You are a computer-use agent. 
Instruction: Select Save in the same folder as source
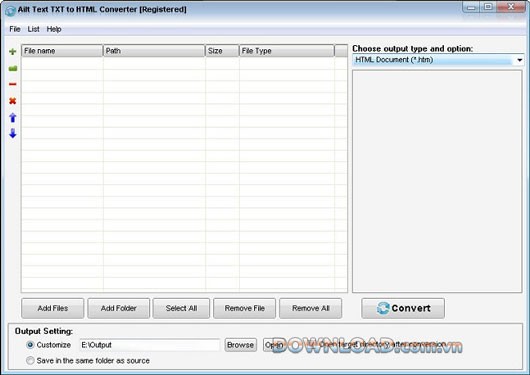pyautogui.click(x=30, y=360)
